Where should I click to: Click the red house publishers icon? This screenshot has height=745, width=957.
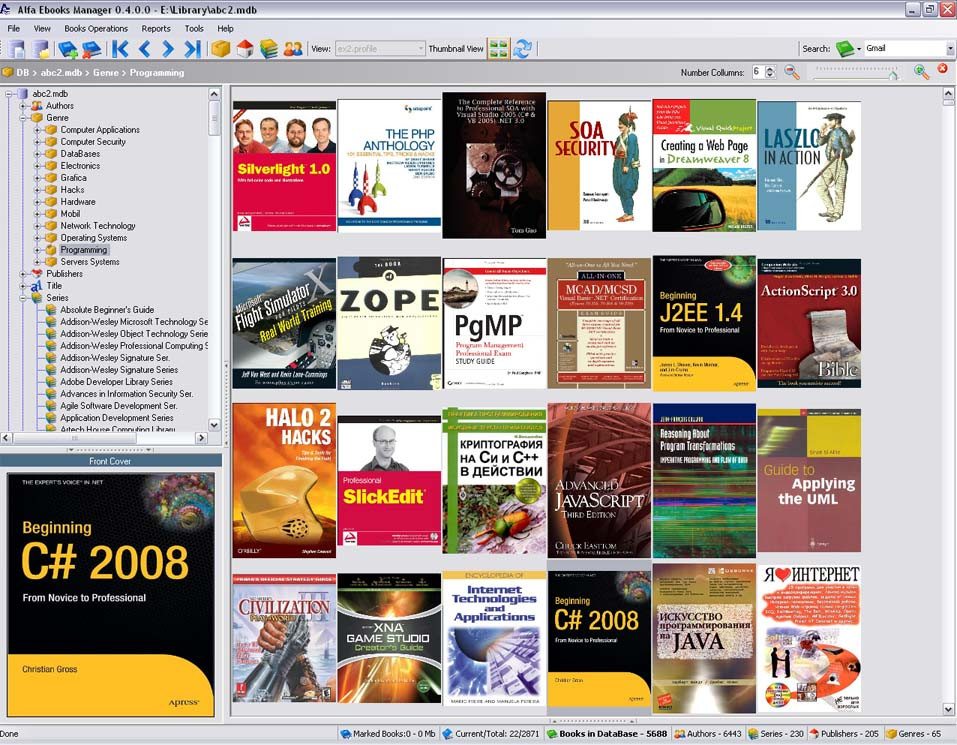point(245,49)
